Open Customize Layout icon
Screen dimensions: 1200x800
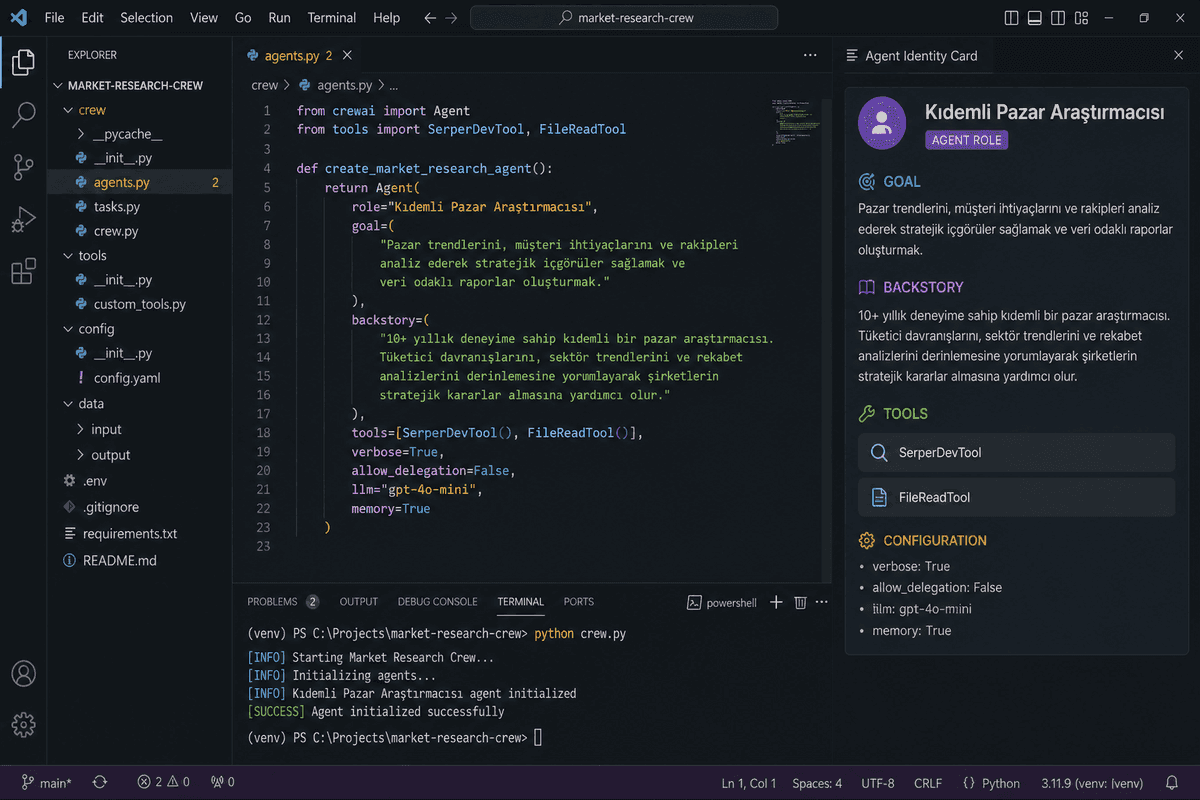[1080, 18]
